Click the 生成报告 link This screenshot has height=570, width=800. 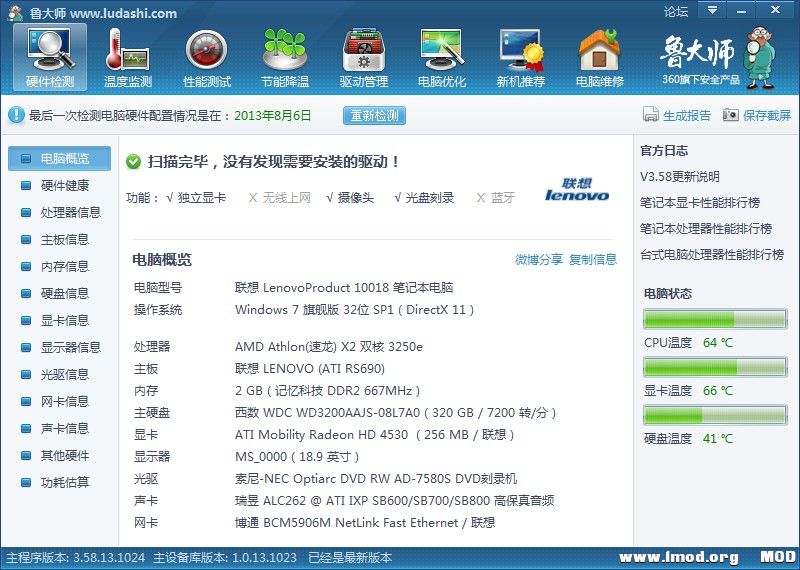[677, 116]
